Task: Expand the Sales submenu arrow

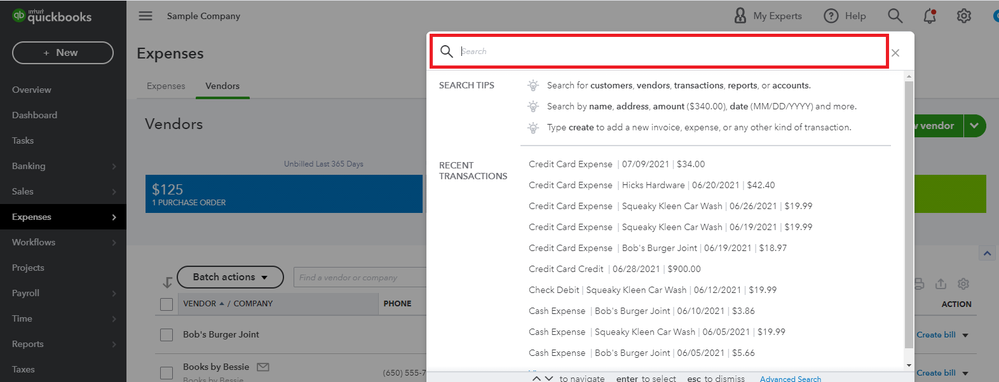Action: coord(114,192)
